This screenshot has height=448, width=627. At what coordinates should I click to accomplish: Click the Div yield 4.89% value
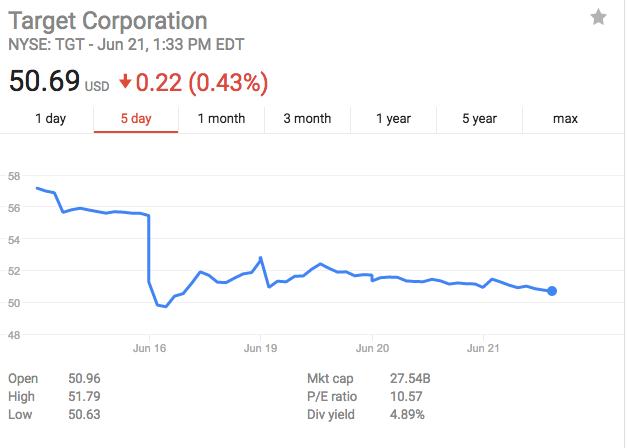(x=407, y=414)
